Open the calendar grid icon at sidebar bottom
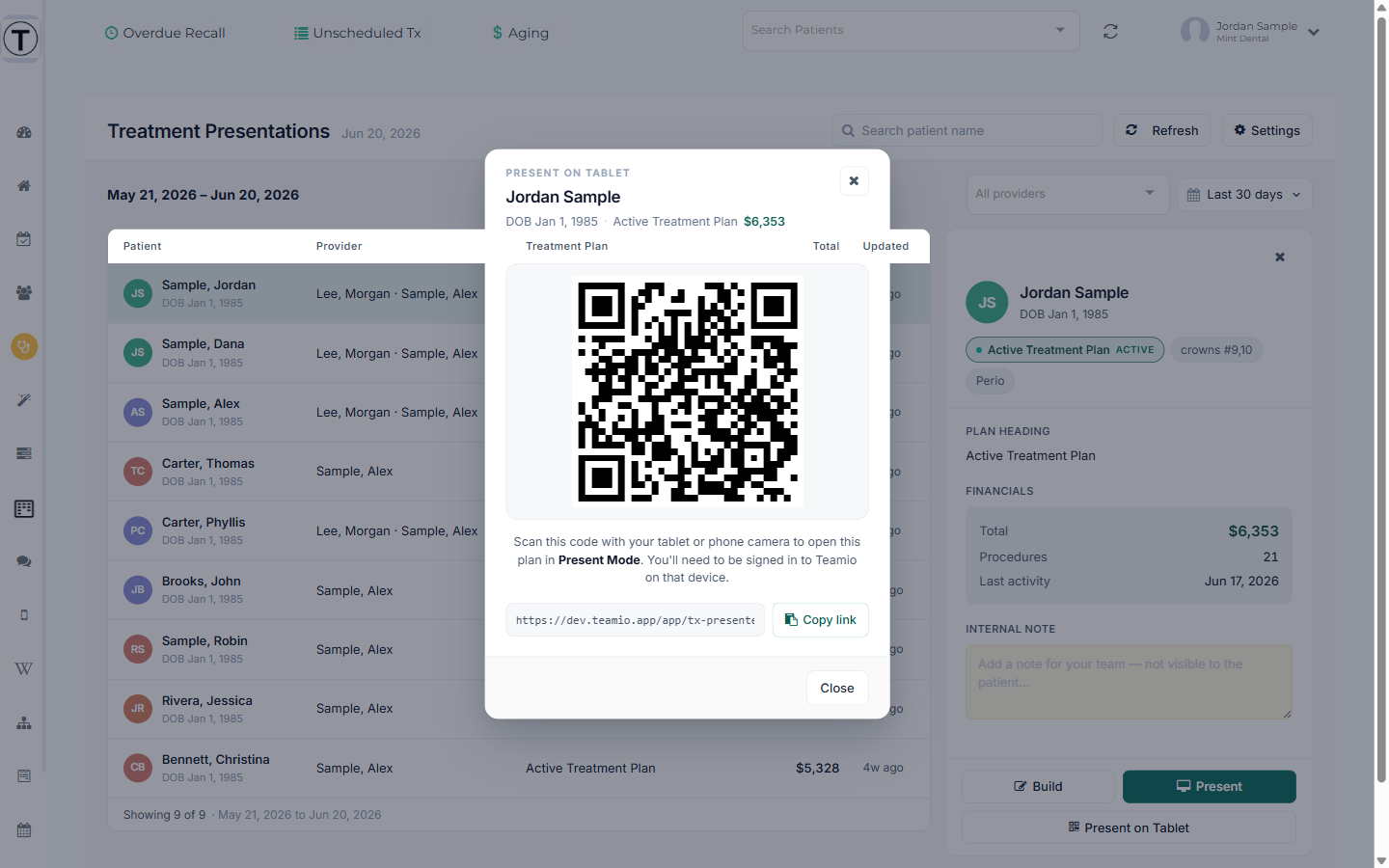Screen dimensions: 1389x868 point(24,829)
